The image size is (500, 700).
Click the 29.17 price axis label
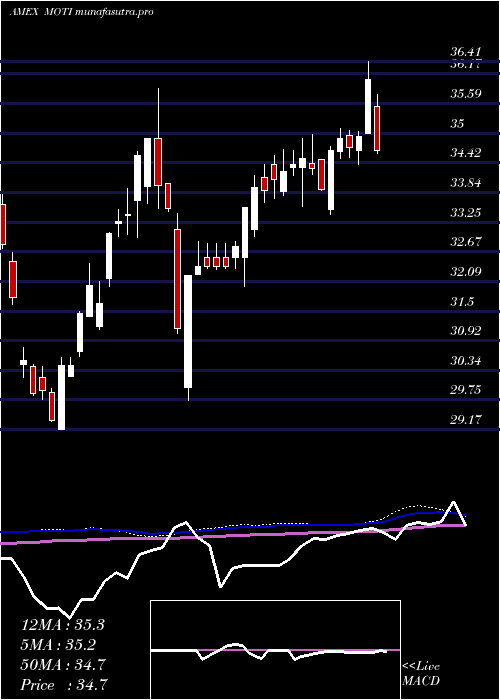coord(466,420)
